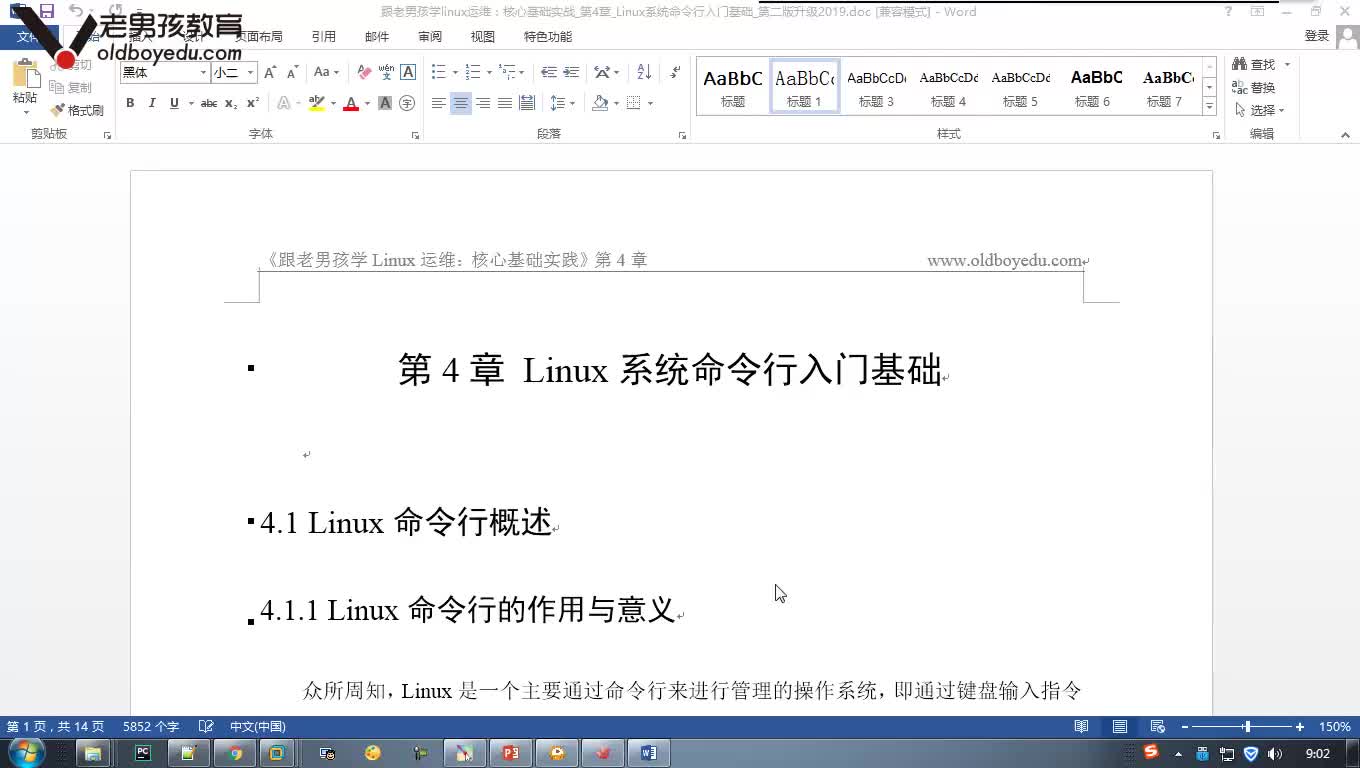The width and height of the screenshot is (1360, 768).
Task: Align paragraph left
Action: [x=439, y=103]
